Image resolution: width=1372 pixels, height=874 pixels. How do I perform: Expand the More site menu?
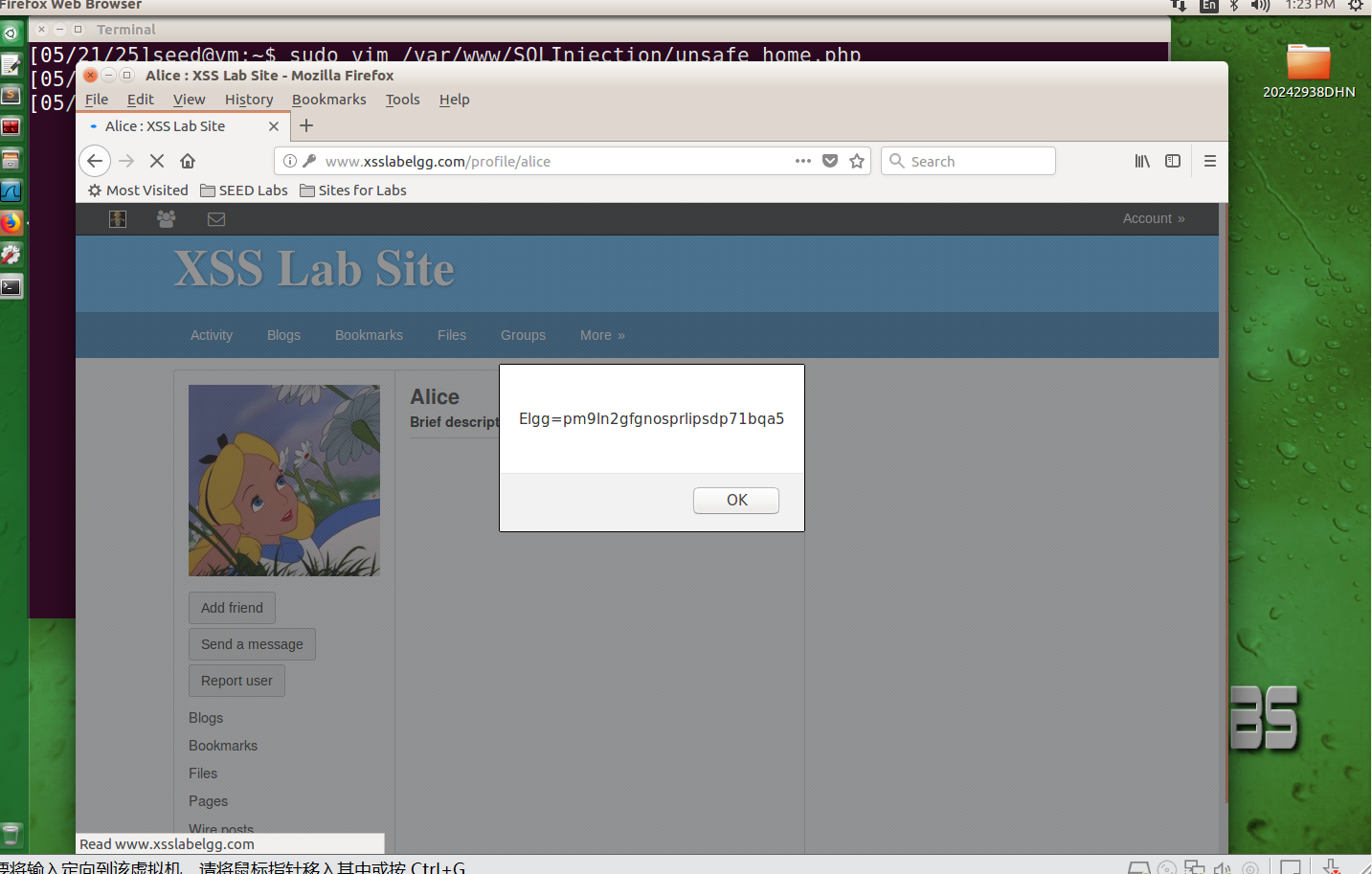point(602,335)
